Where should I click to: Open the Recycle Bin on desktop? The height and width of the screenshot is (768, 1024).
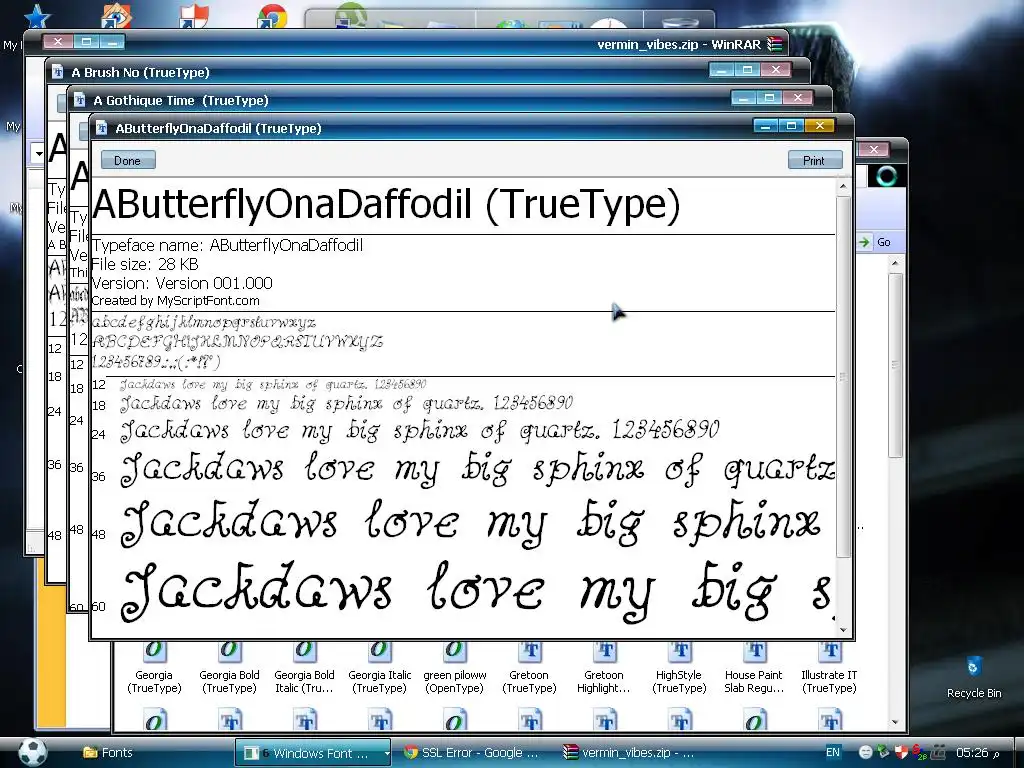tap(974, 677)
